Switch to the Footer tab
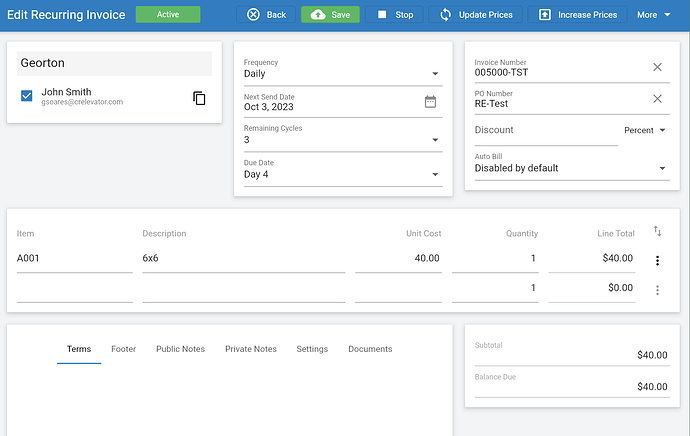 123,349
